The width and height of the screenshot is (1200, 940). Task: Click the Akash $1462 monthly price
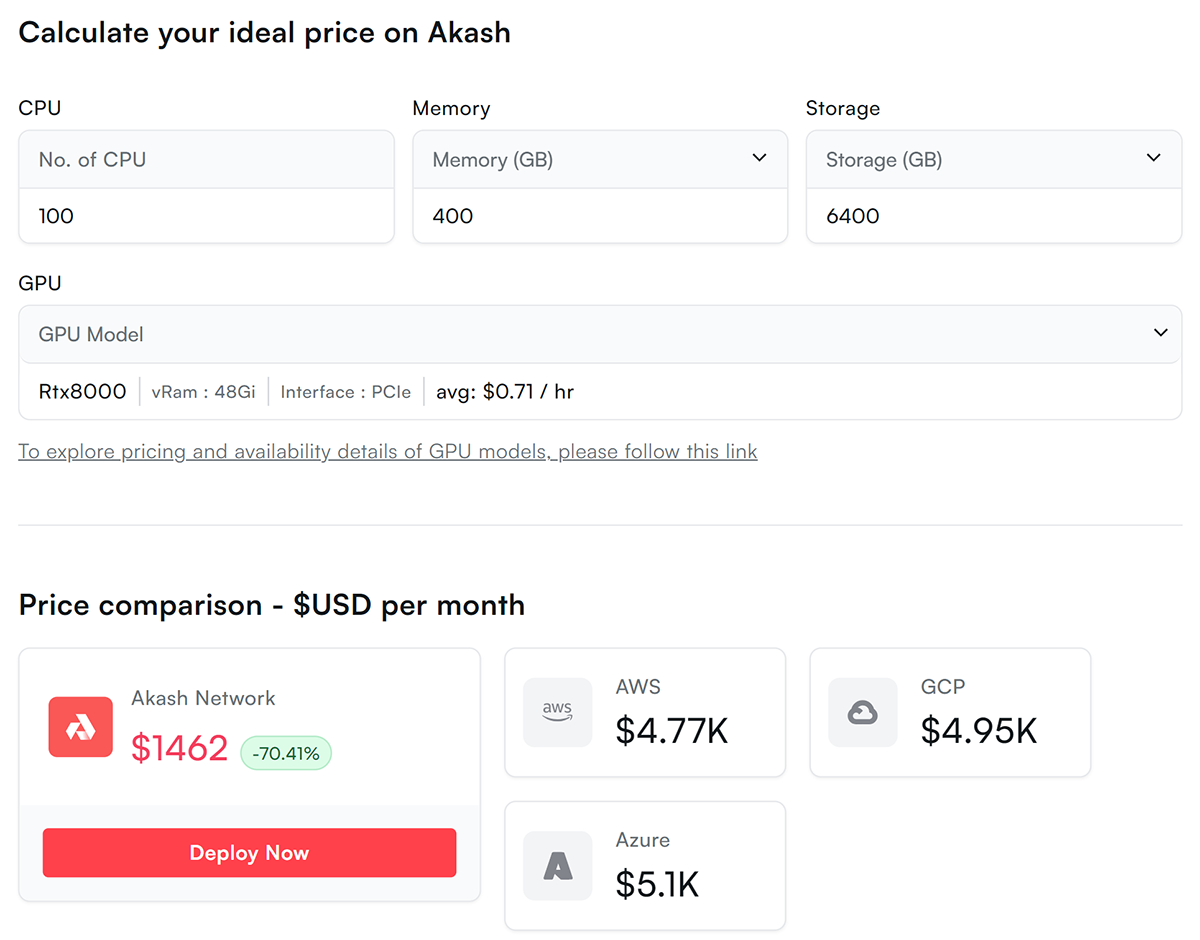tap(180, 748)
